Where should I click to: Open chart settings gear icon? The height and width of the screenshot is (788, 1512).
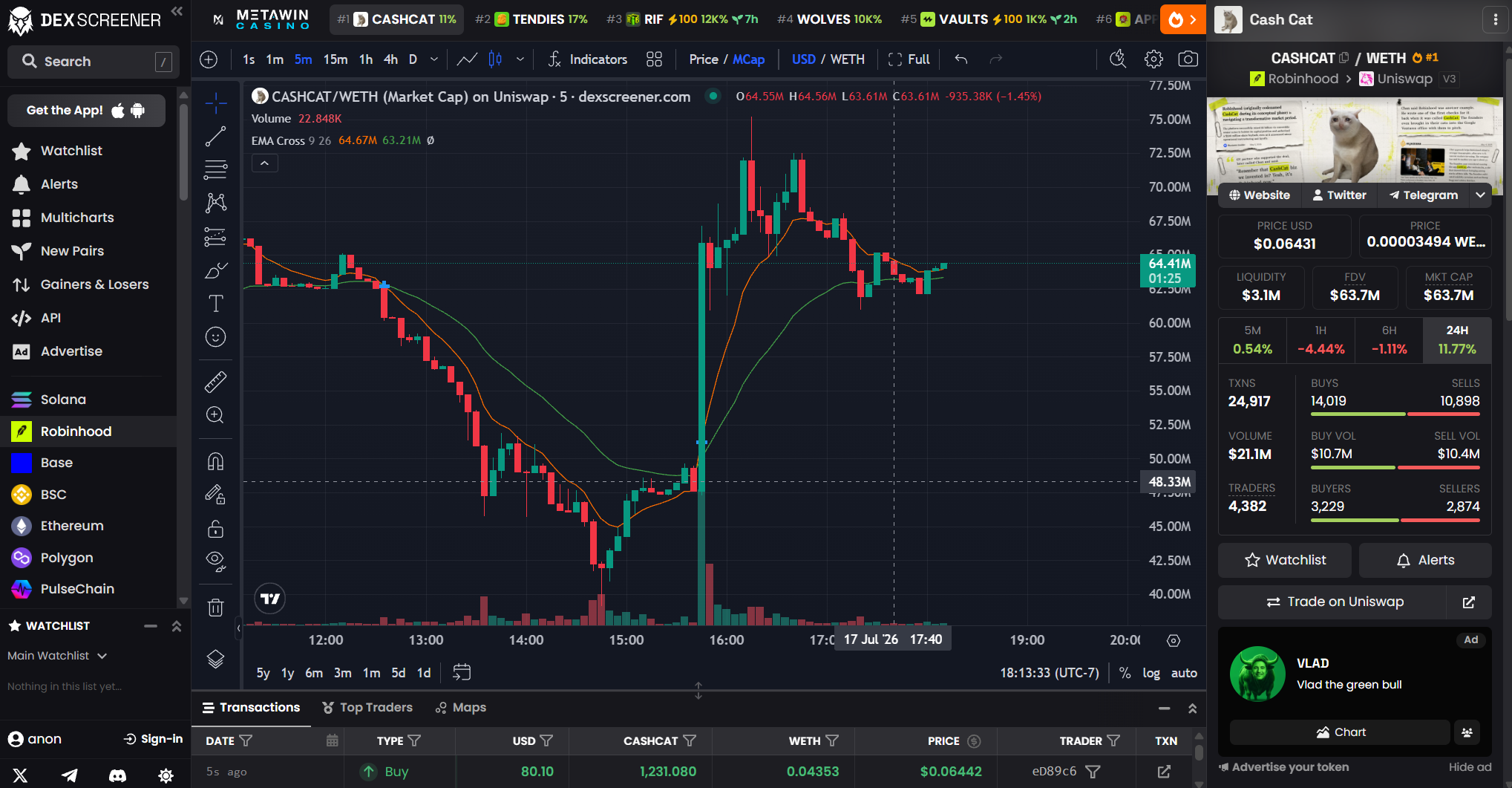tap(1153, 59)
